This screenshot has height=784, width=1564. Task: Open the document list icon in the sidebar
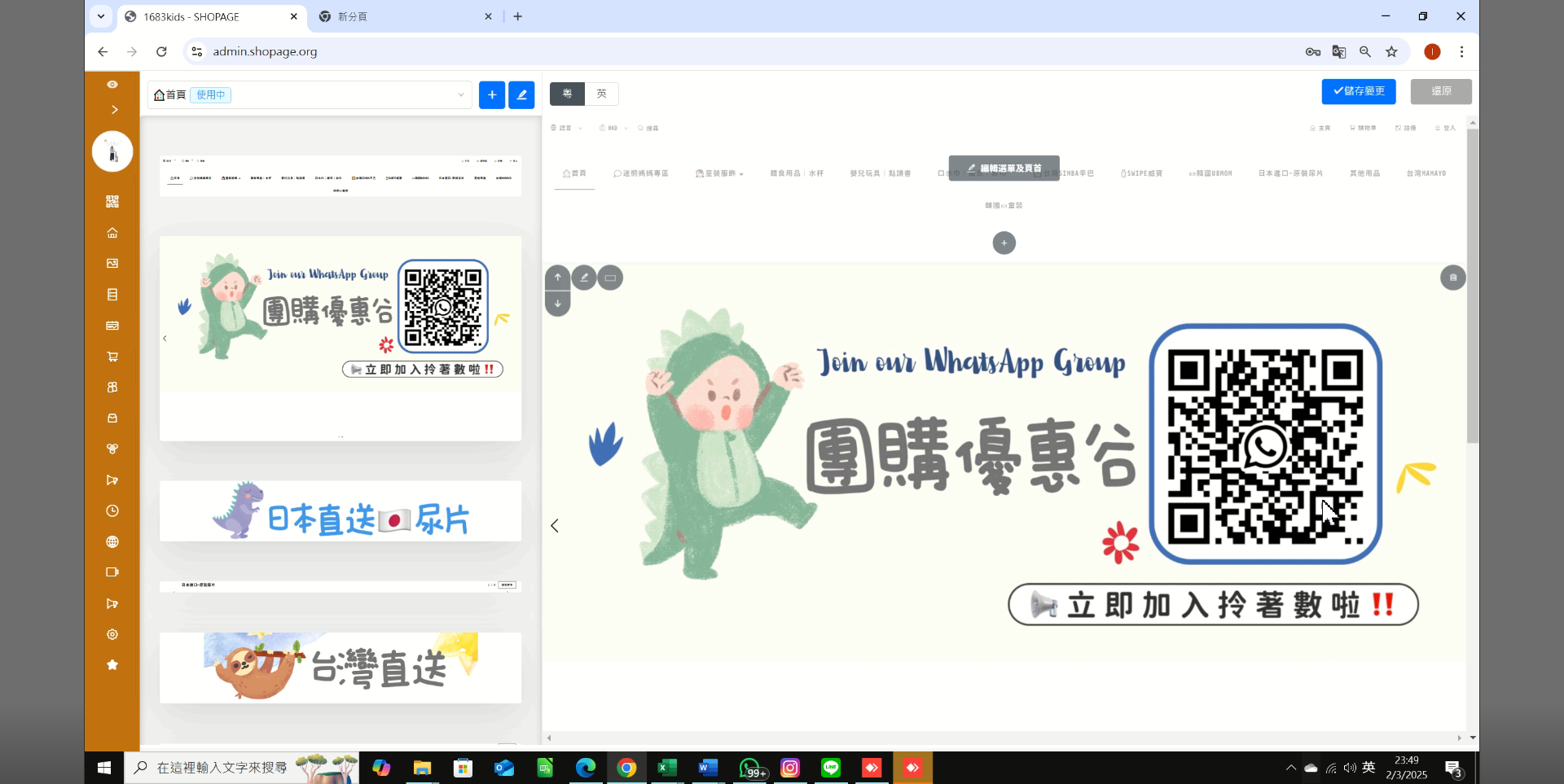112,295
